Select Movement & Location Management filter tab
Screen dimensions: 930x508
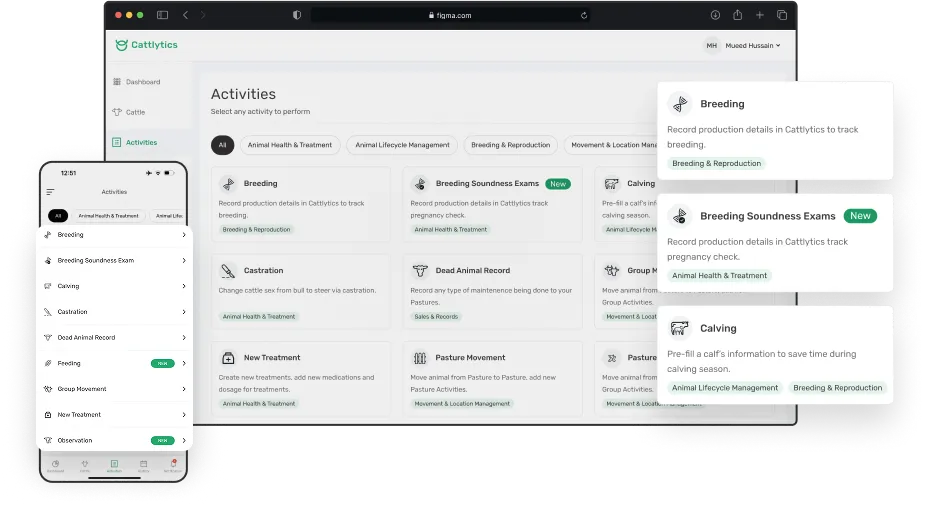point(611,145)
